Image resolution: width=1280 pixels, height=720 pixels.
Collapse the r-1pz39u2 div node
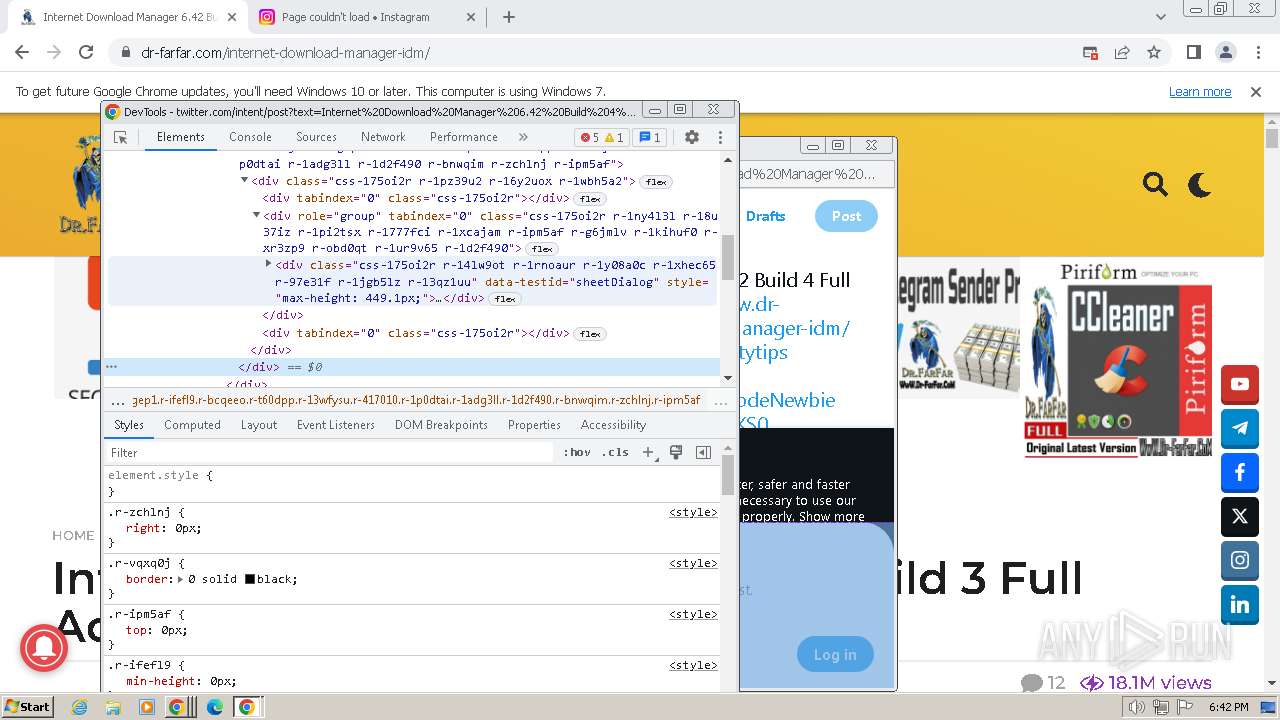click(244, 181)
